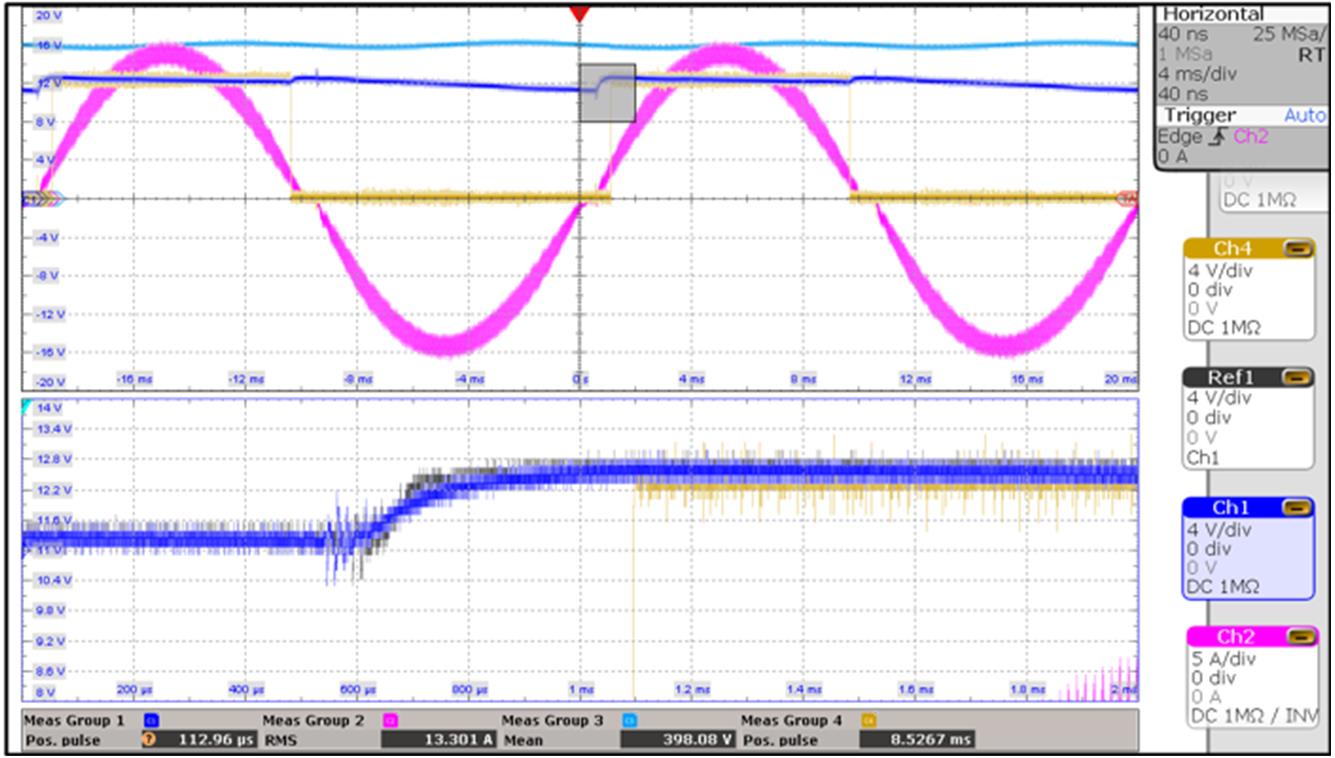Minimize the Ch1 signal box
This screenshot has width=1335, height=758.
1297,507
